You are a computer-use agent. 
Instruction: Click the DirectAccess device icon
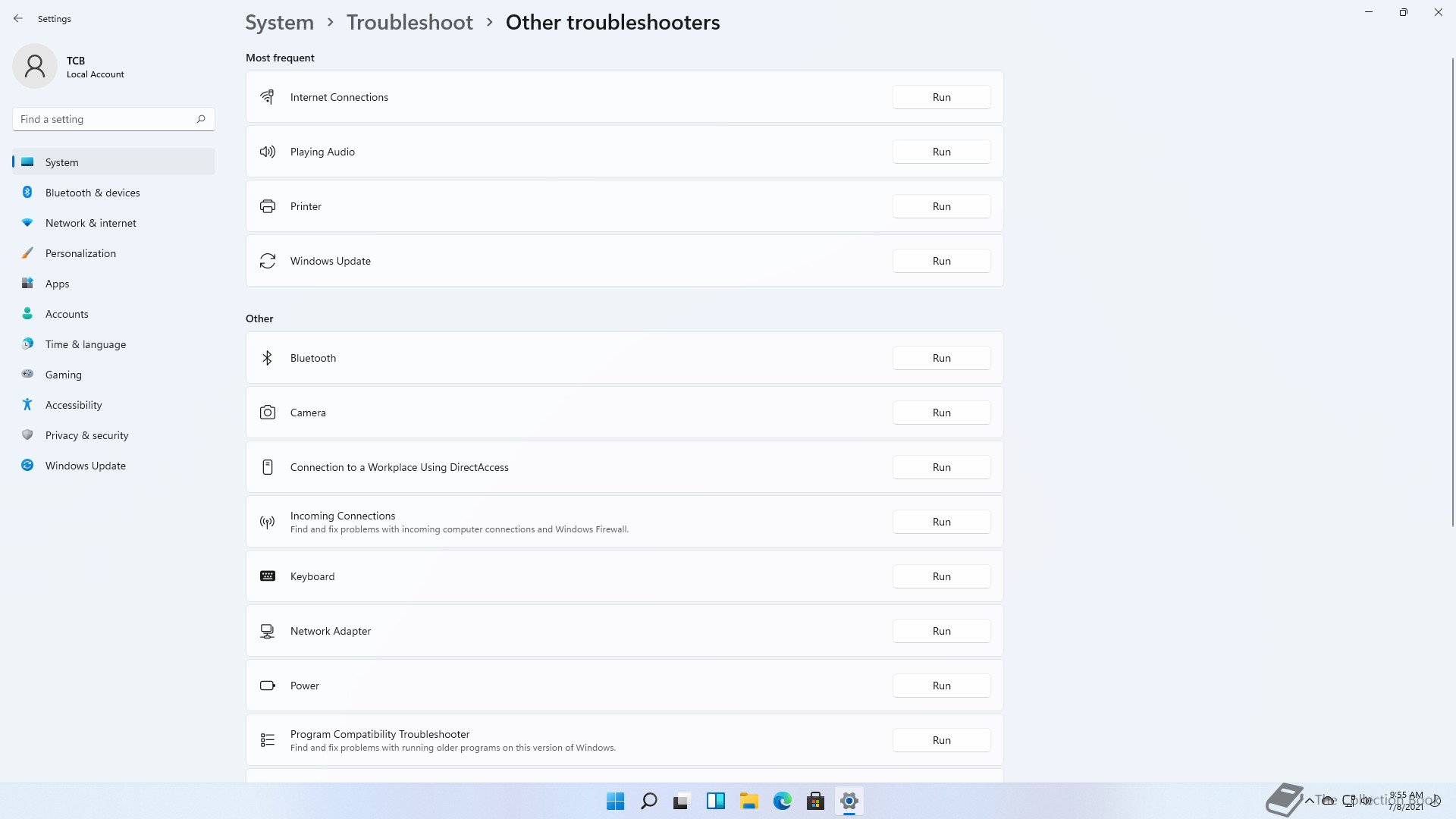pos(267,467)
